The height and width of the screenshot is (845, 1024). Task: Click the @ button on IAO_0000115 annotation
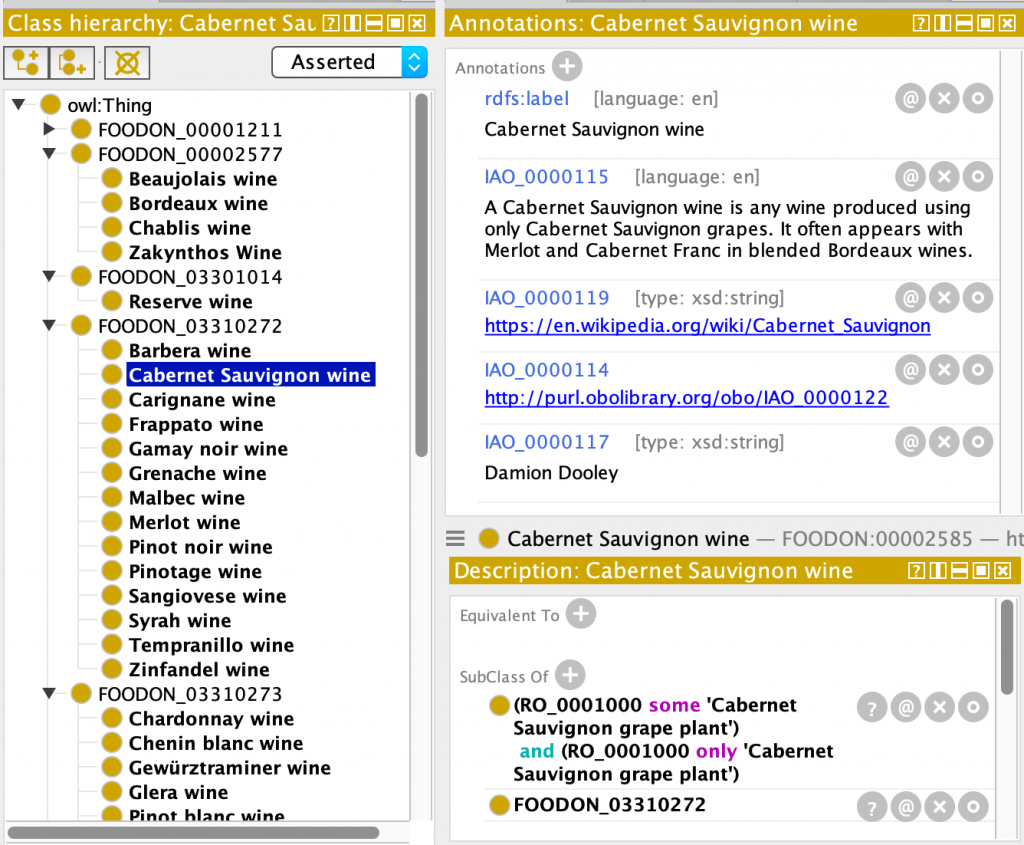910,176
